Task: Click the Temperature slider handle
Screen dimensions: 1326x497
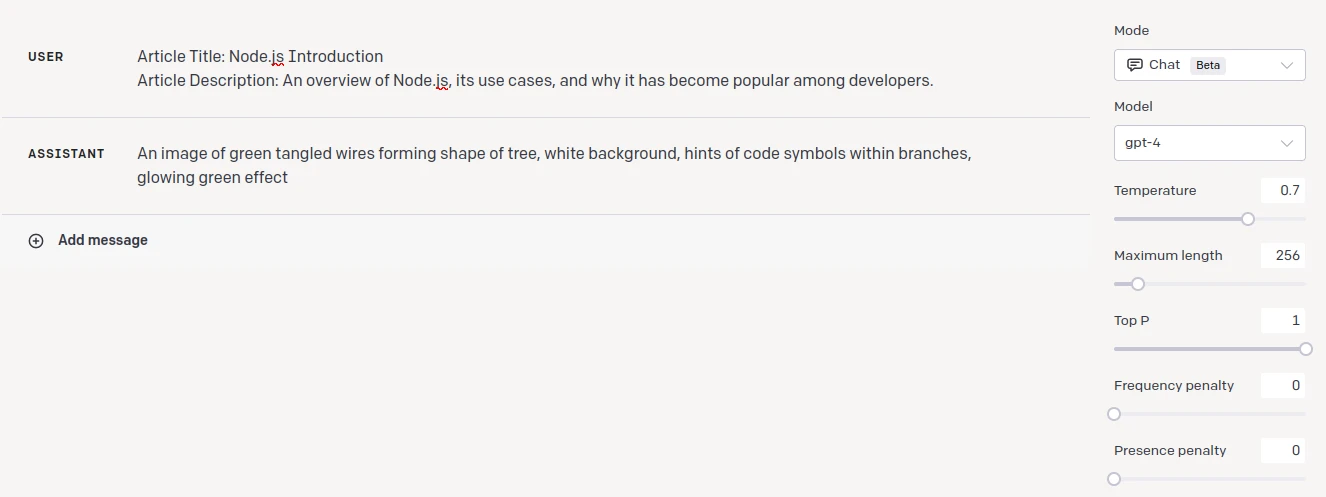Action: [1248, 219]
